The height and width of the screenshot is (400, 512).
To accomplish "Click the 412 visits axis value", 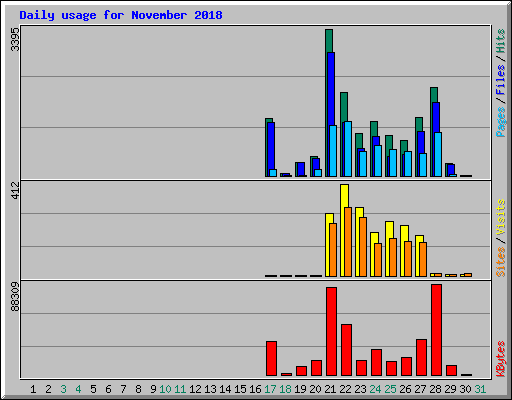I will pyautogui.click(x=15, y=190).
